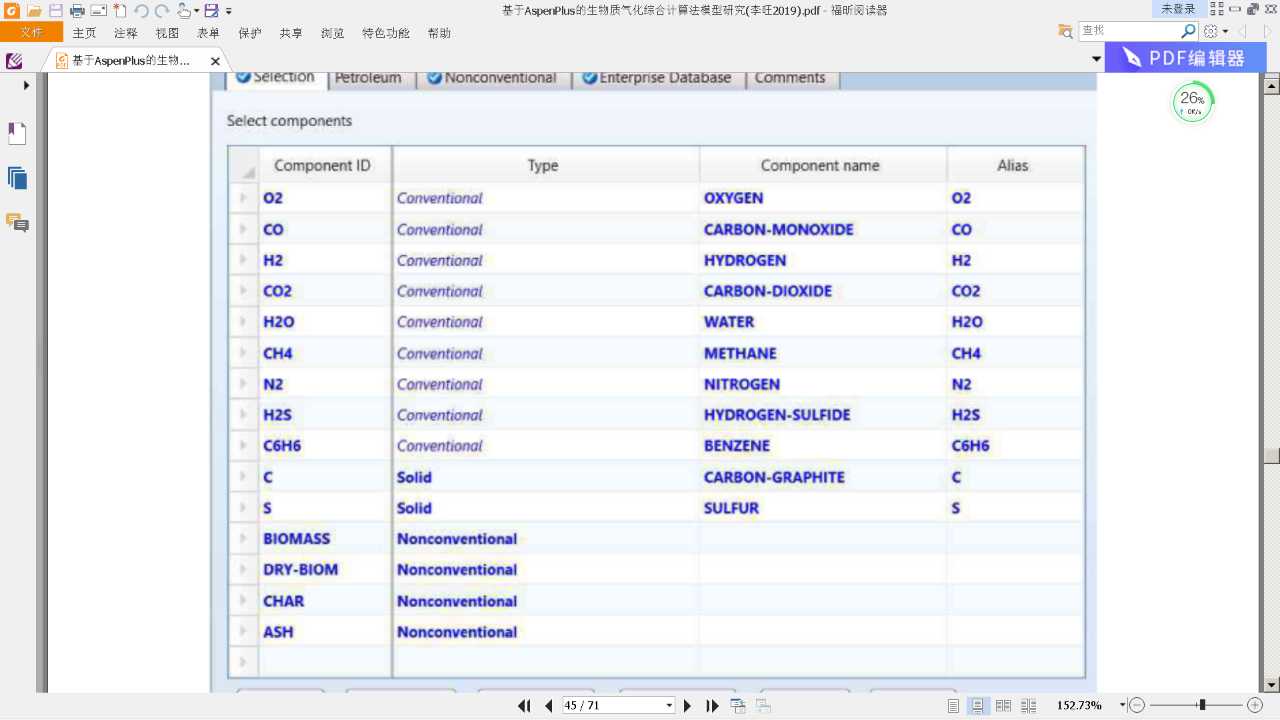The width and height of the screenshot is (1280, 720).
Task: Click the 26% circular progress indicator
Action: tap(1192, 102)
